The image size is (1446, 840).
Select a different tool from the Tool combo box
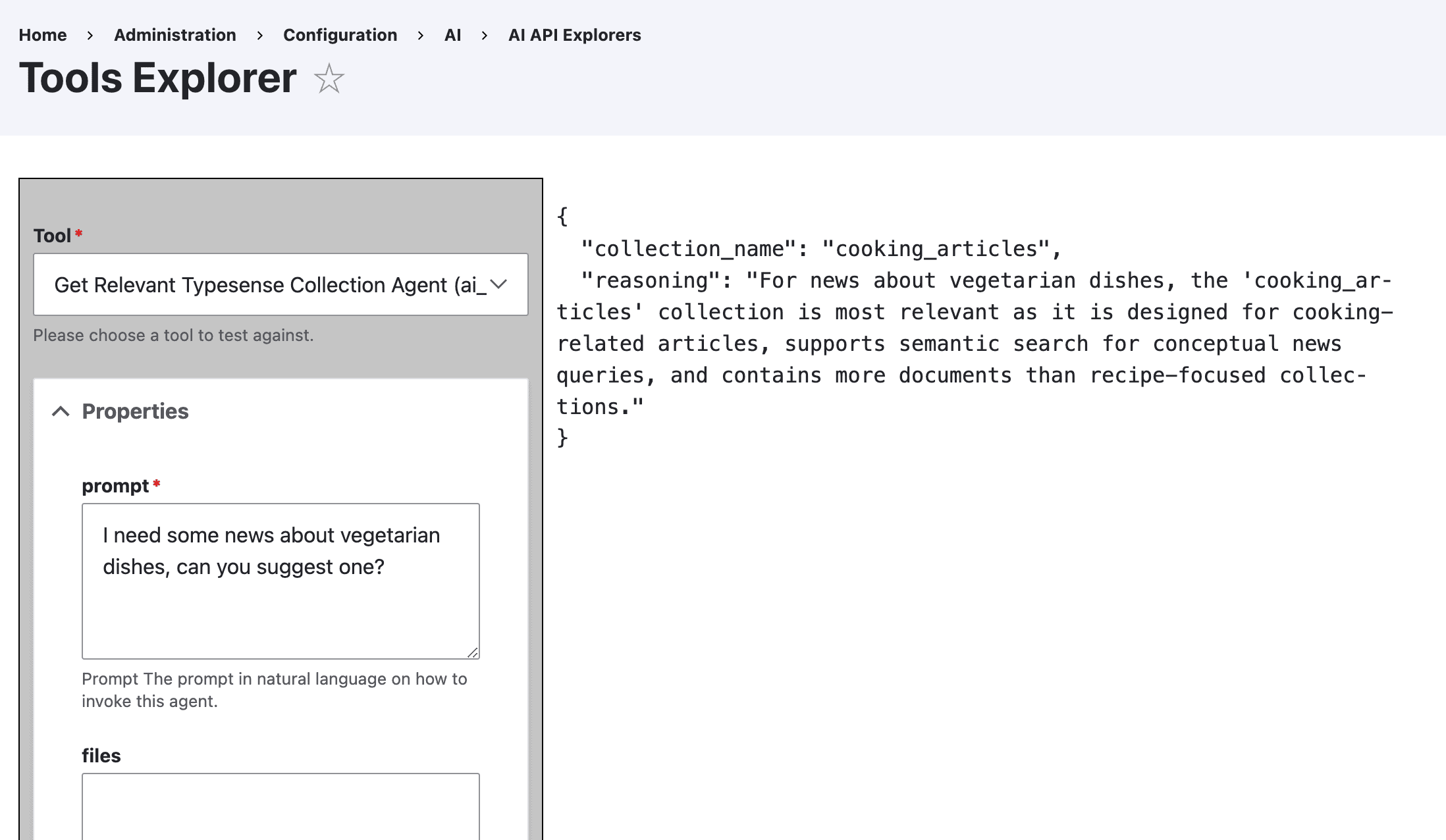coord(281,284)
